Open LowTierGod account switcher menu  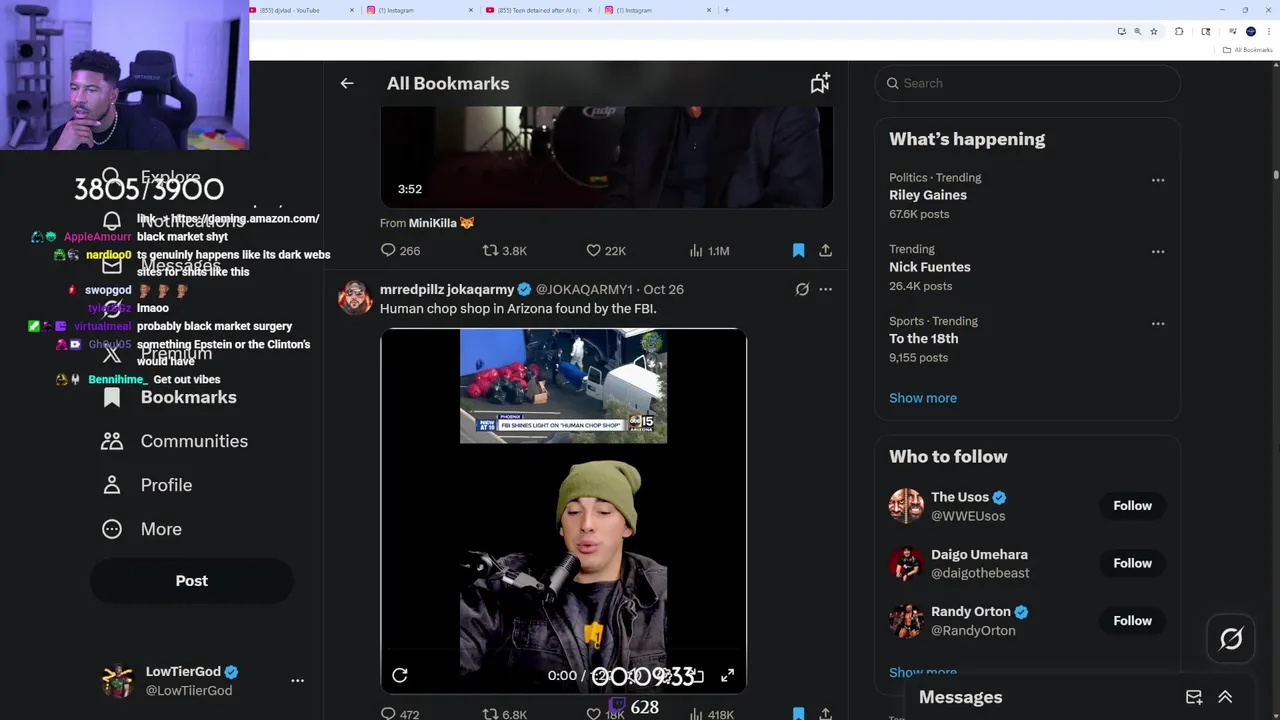297,680
